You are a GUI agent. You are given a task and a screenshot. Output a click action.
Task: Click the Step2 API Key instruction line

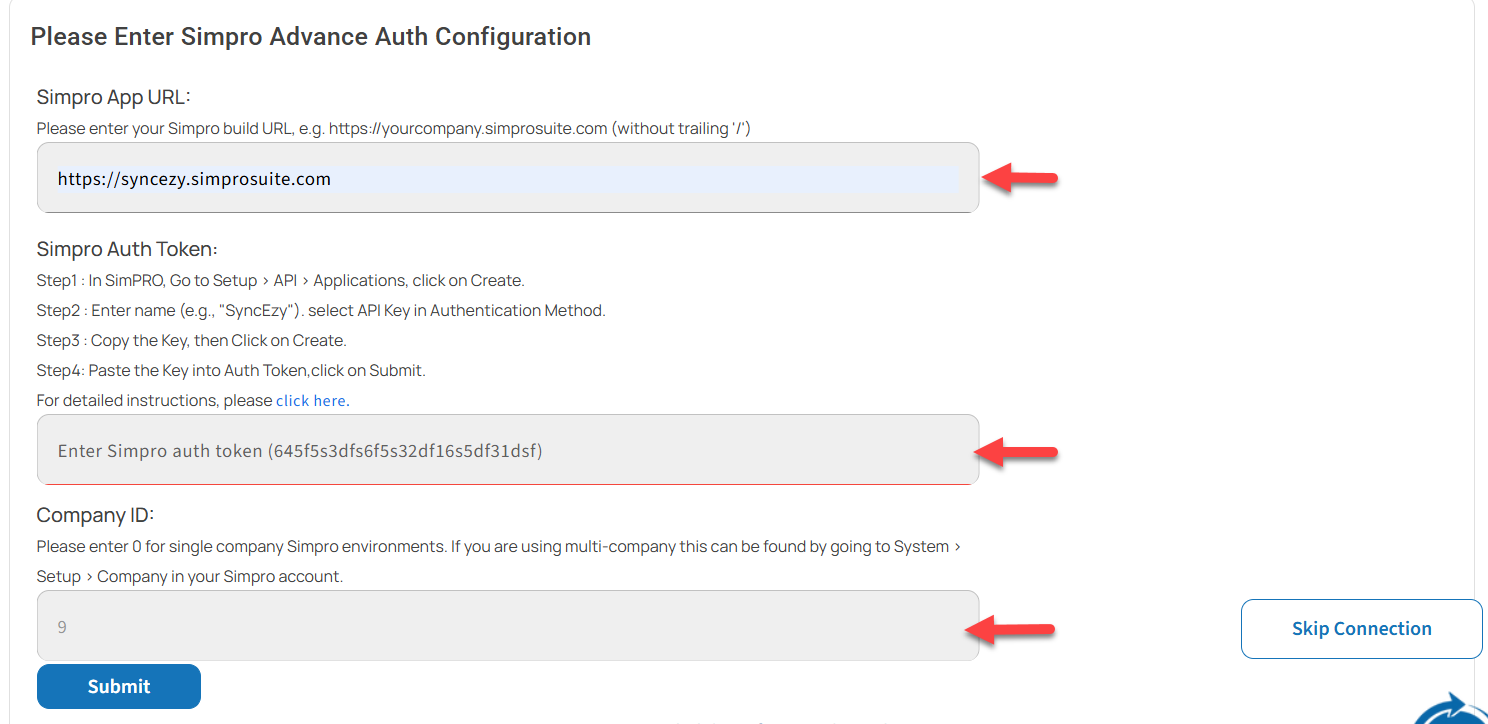[x=321, y=310]
